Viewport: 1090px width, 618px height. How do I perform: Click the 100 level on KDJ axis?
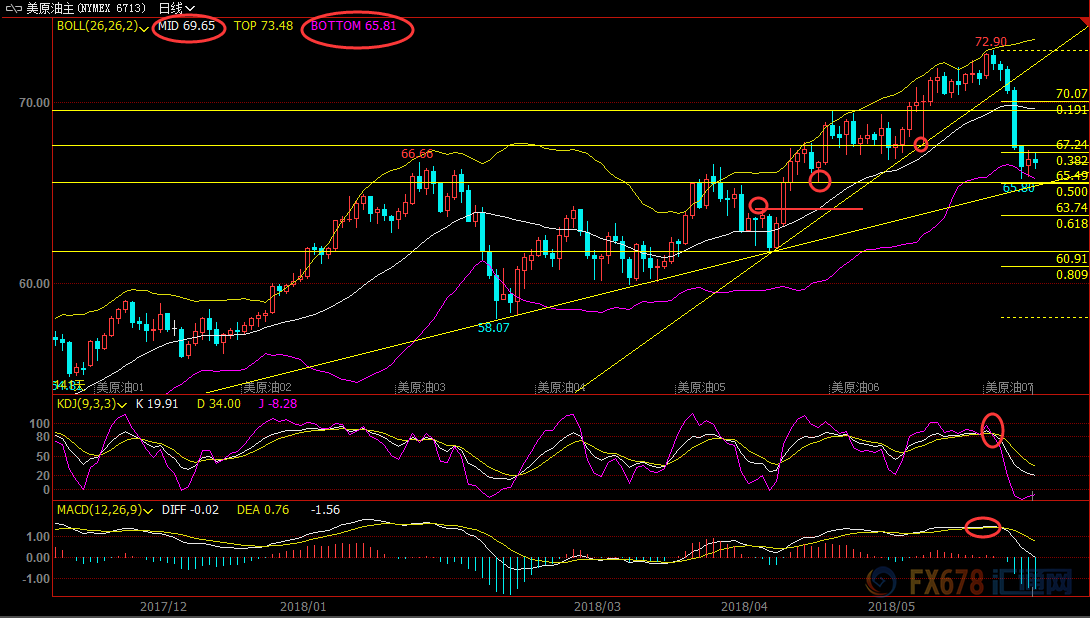pos(40,424)
